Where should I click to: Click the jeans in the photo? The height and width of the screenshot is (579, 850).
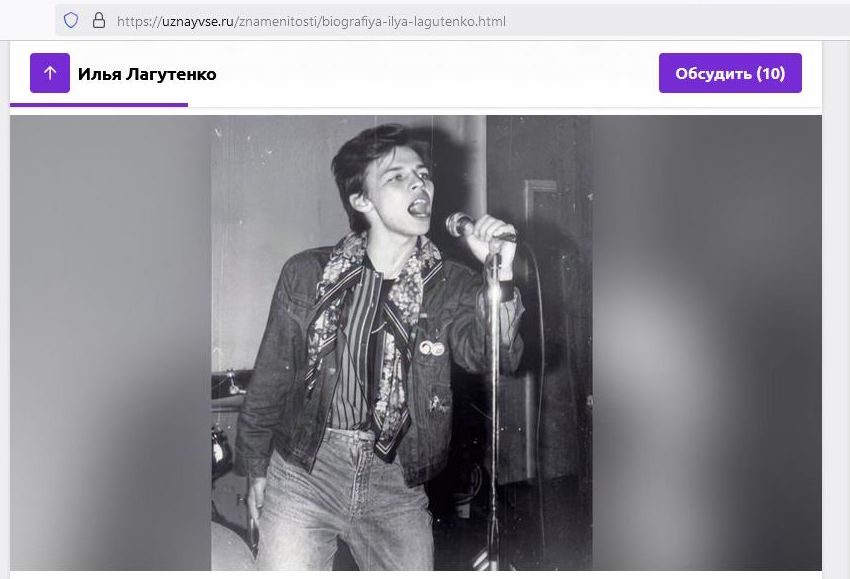coord(340,500)
